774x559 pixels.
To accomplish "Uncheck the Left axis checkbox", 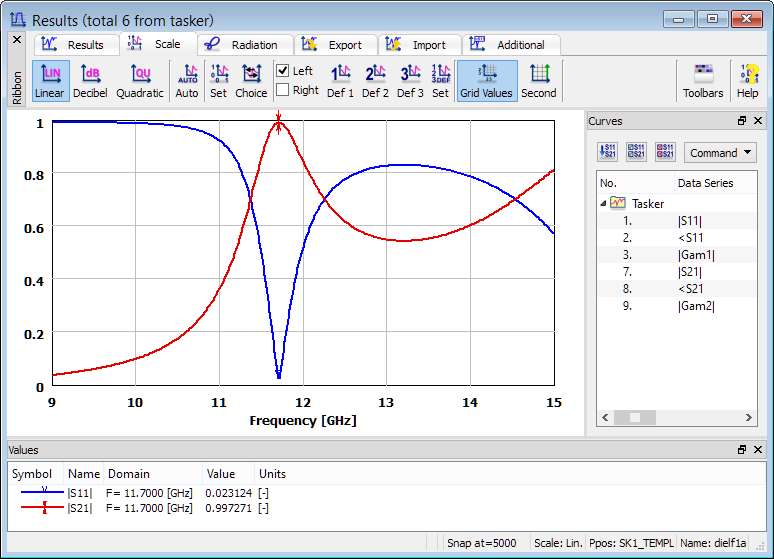I will (x=283, y=71).
